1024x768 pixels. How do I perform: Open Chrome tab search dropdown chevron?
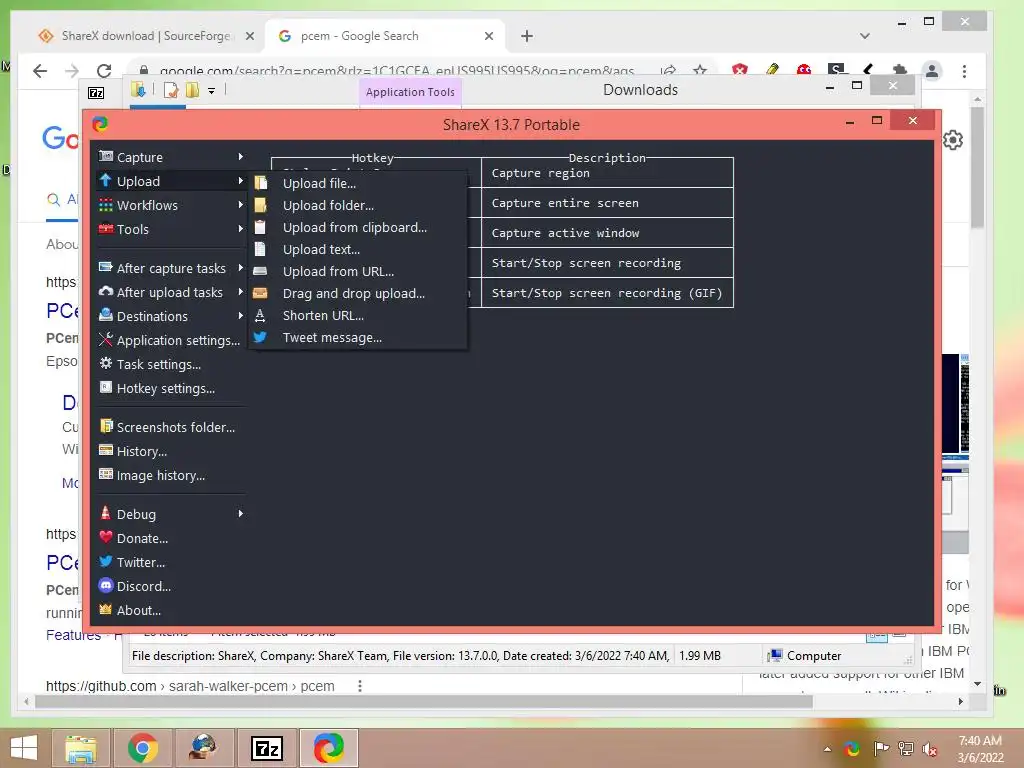tap(865, 36)
